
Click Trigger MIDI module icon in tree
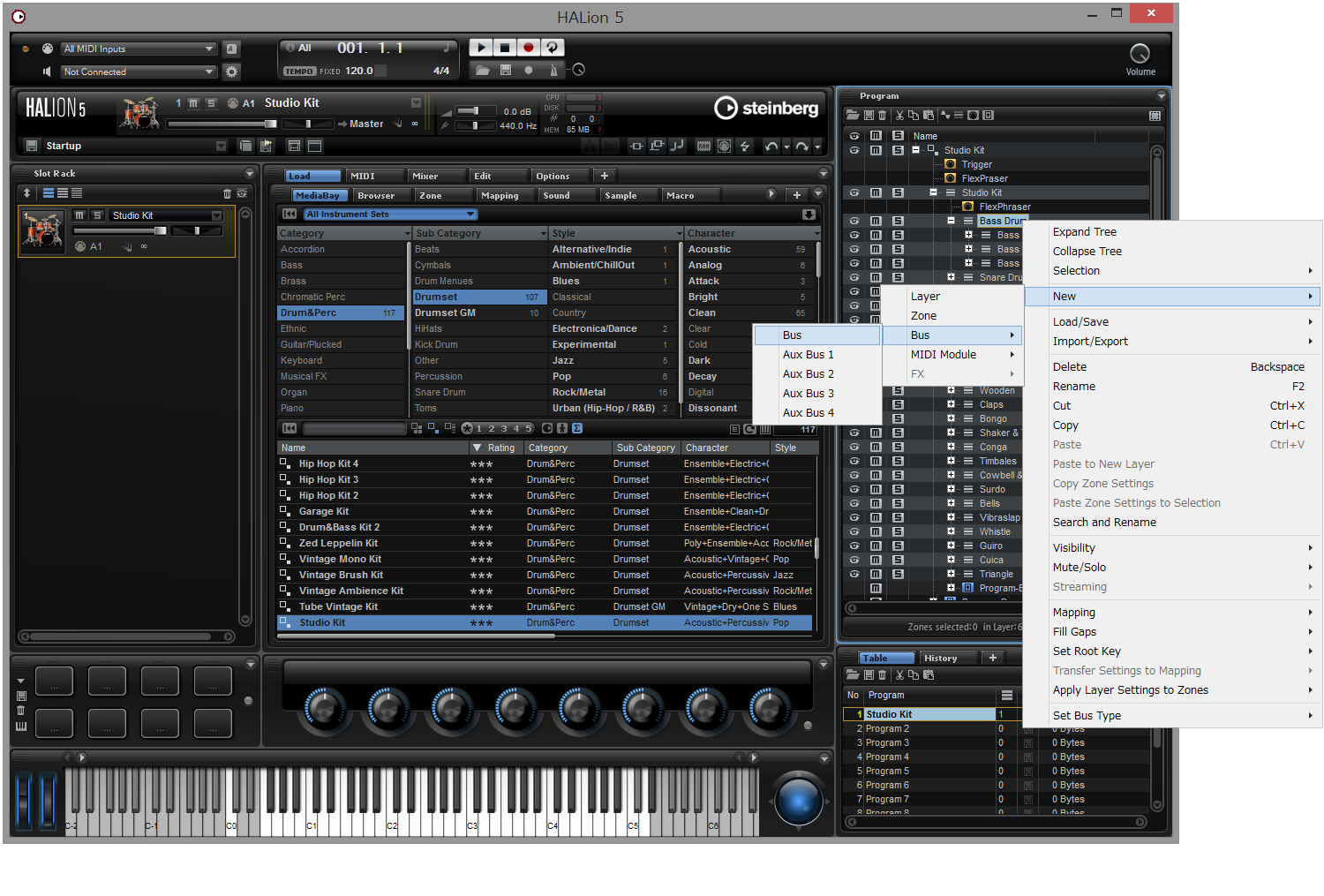951,164
